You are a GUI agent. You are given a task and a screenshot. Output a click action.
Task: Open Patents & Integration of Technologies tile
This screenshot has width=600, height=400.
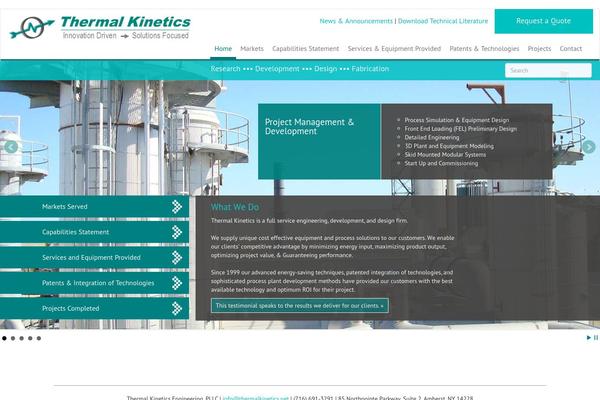tap(94, 283)
